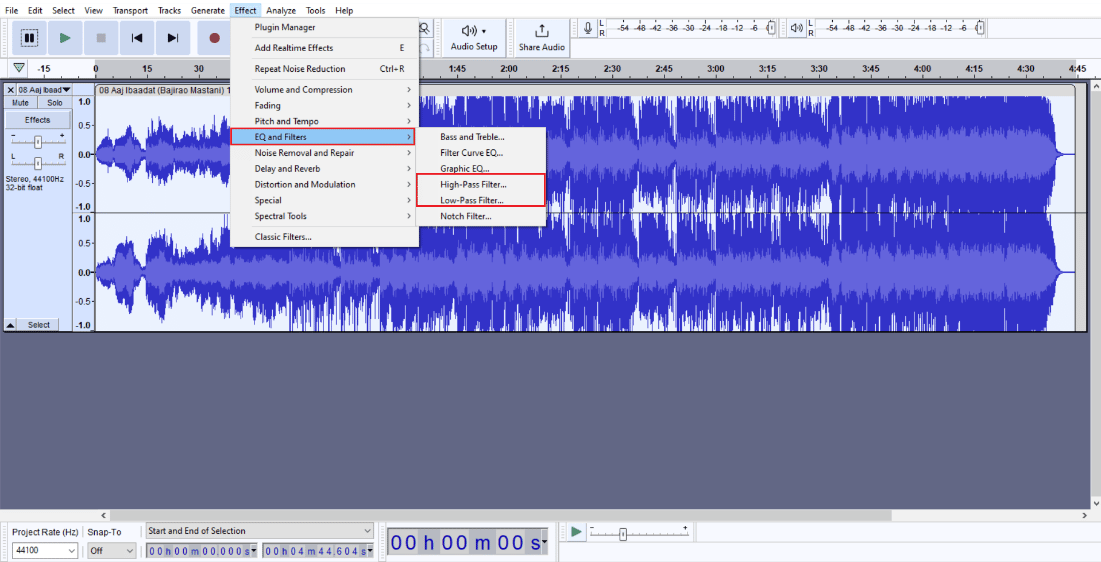Image resolution: width=1101 pixels, height=562 pixels.
Task: Expand the Special submenu
Action: pos(324,200)
